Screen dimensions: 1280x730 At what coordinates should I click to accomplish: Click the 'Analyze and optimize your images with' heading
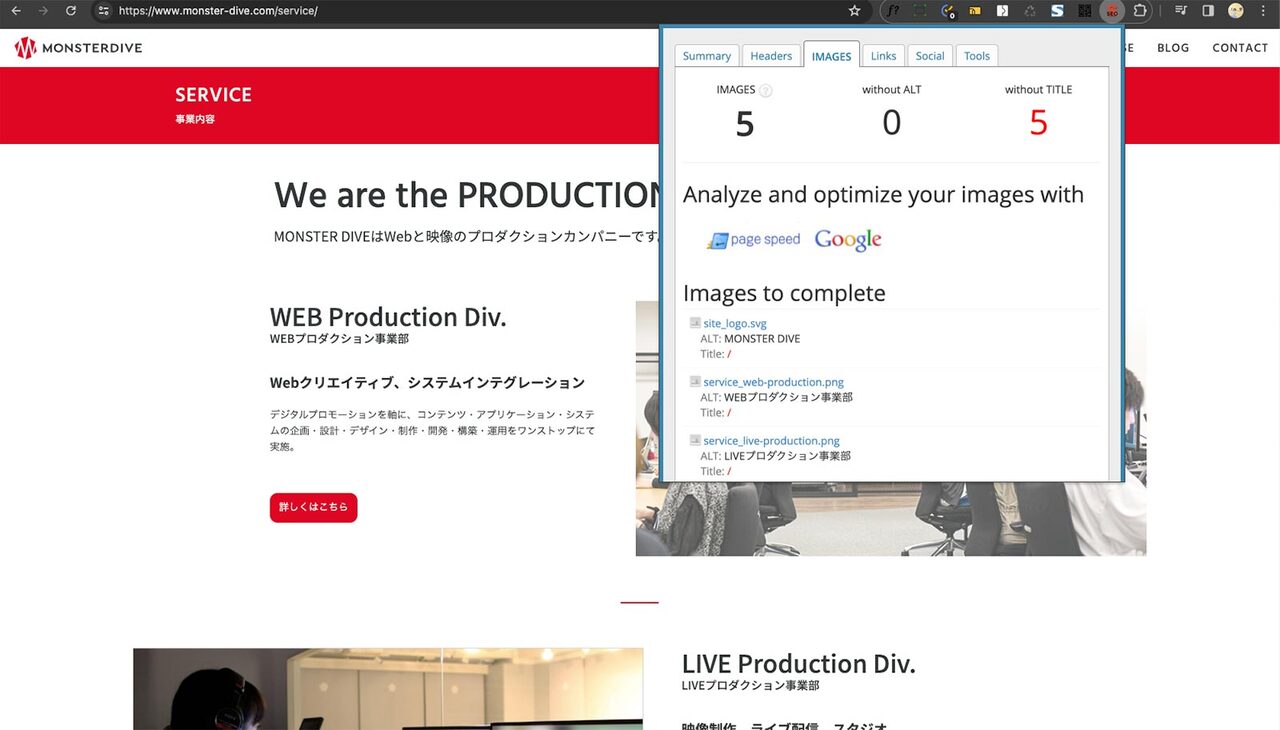pos(883,194)
